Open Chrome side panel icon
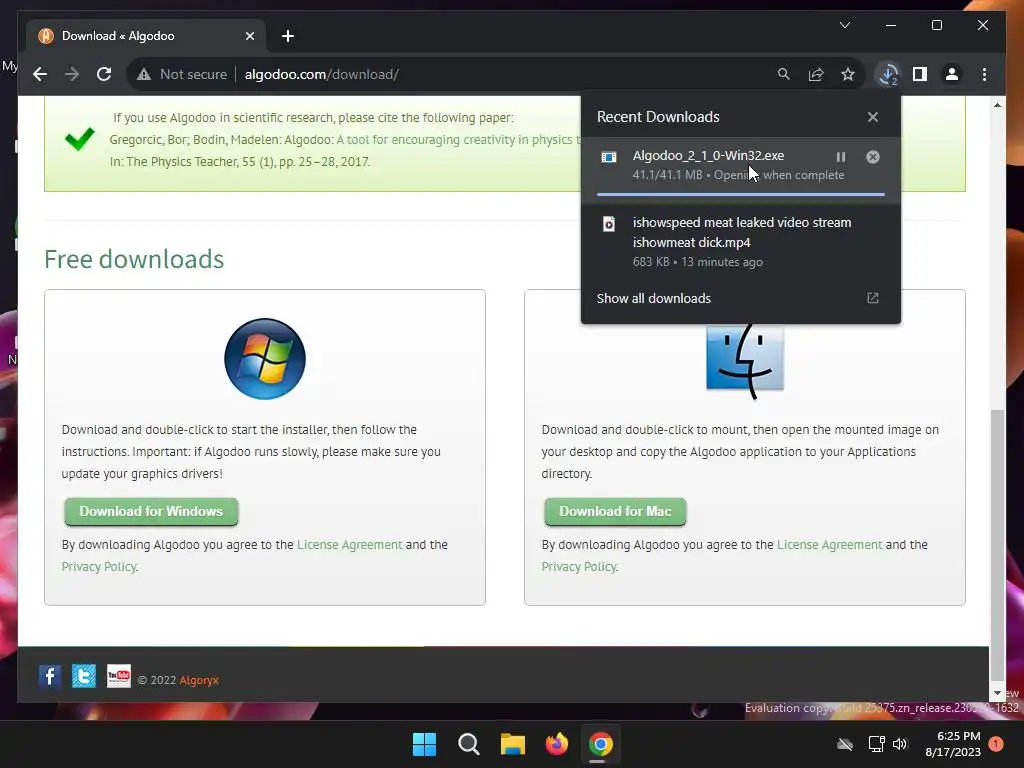 920,74
